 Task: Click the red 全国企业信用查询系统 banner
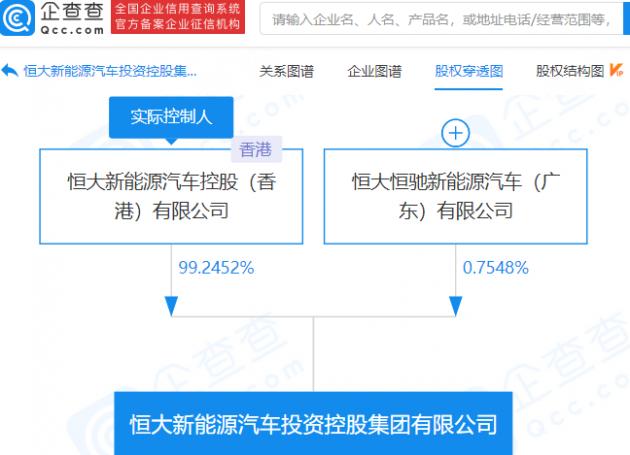[178, 17]
